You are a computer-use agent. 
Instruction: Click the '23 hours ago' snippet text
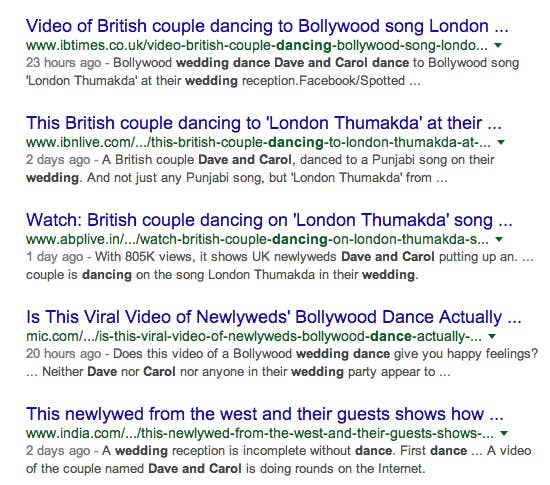coord(63,63)
